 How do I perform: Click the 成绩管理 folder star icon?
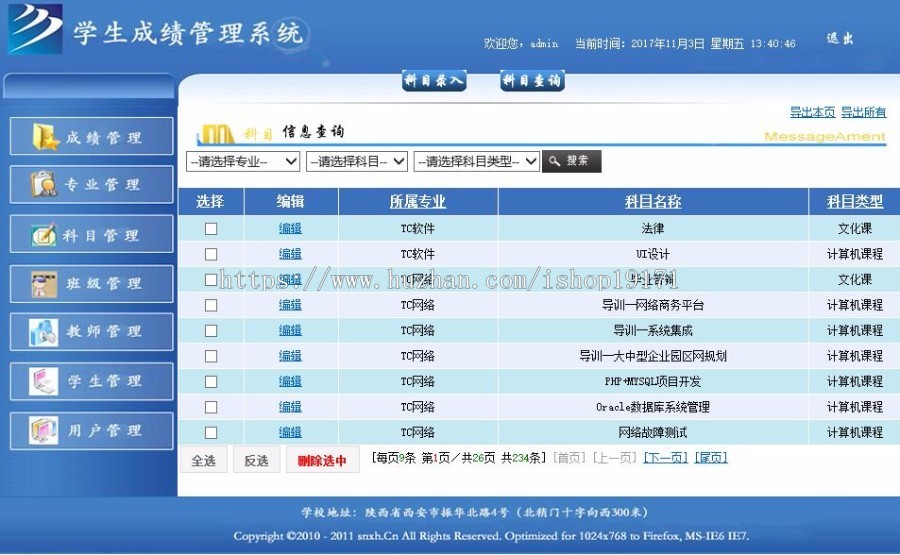point(45,137)
